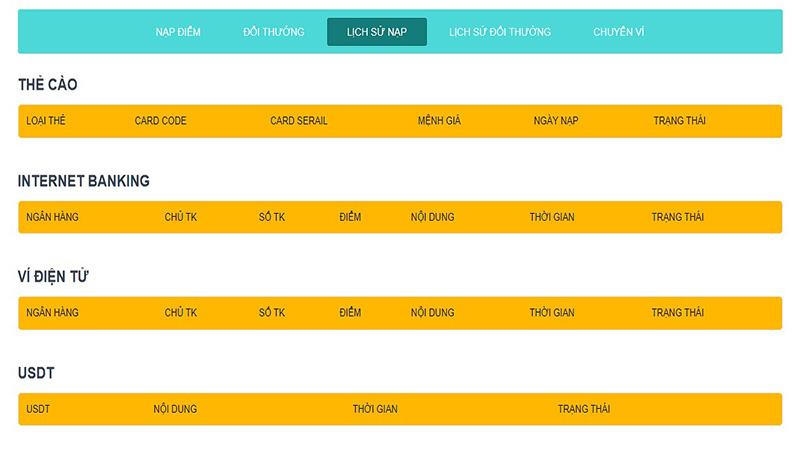Viewport: 800px width, 450px height.
Task: Switch to the ĐỔI THƯỞNG tab
Action: tap(273, 32)
